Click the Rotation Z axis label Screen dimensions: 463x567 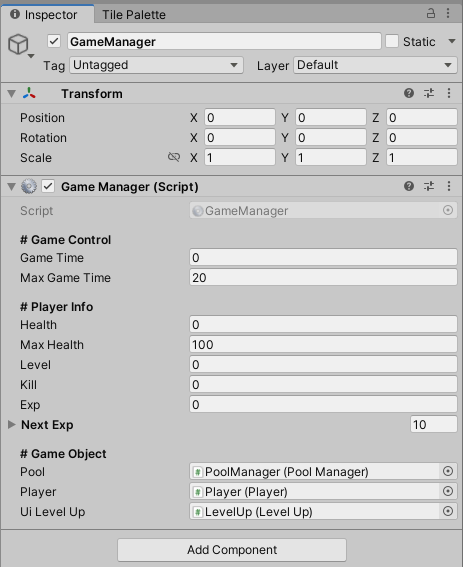[x=376, y=138]
